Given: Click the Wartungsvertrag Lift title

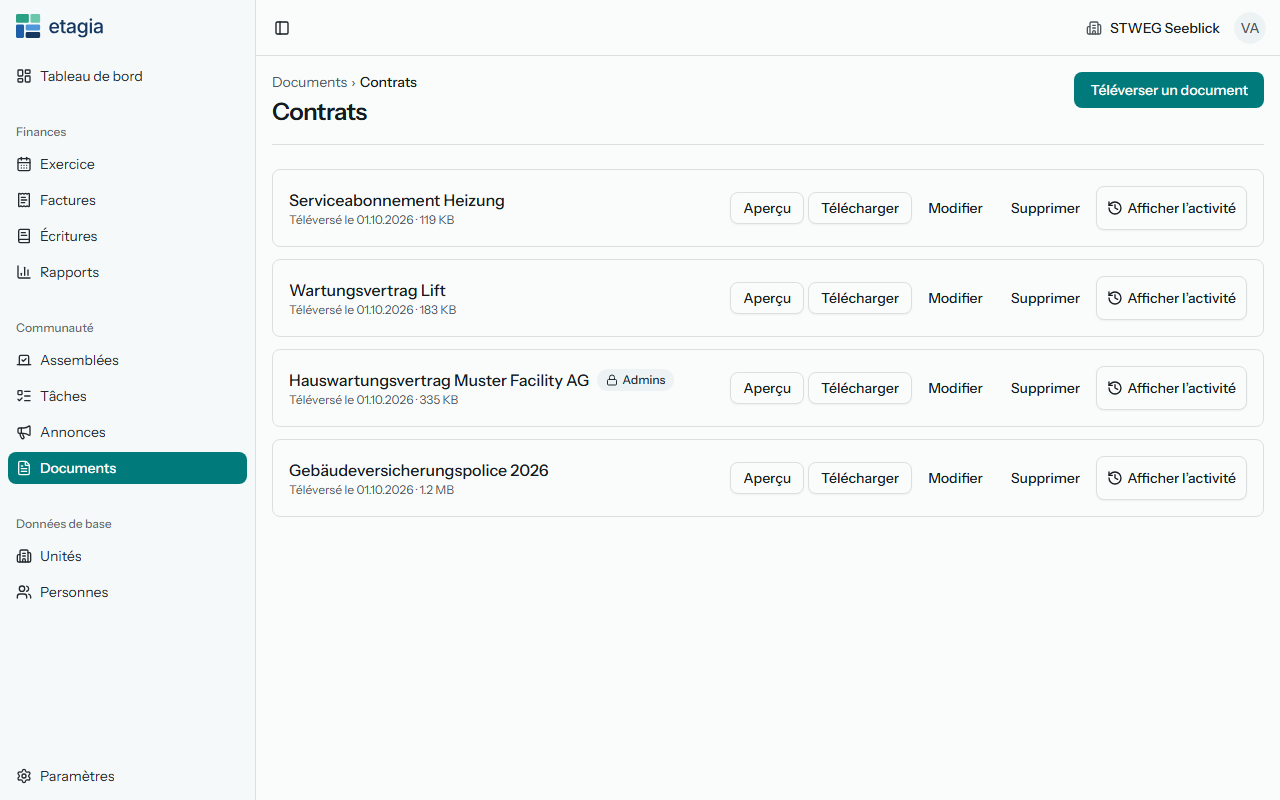Looking at the screenshot, I should [367, 290].
